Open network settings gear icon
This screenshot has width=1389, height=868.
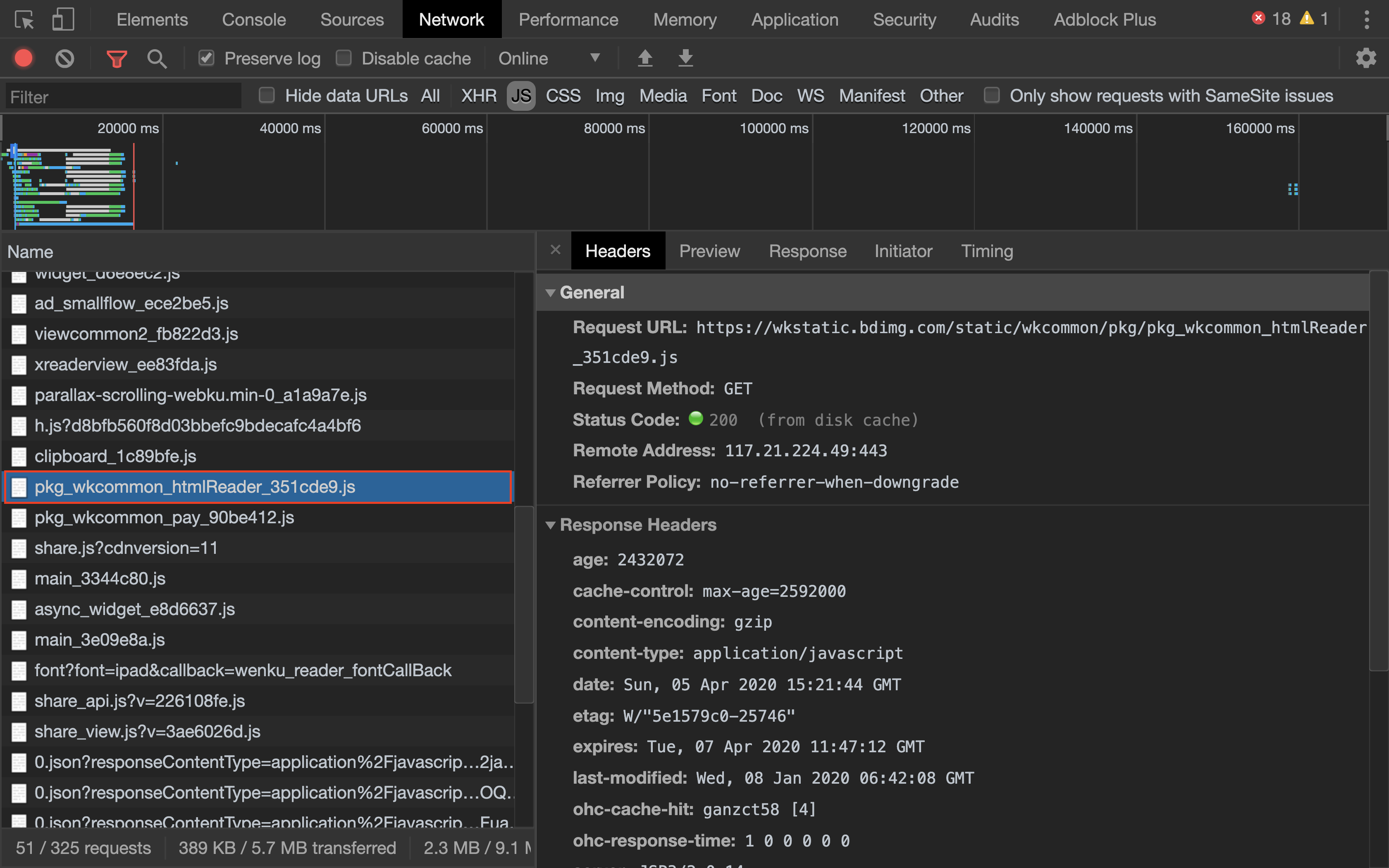coord(1365,59)
